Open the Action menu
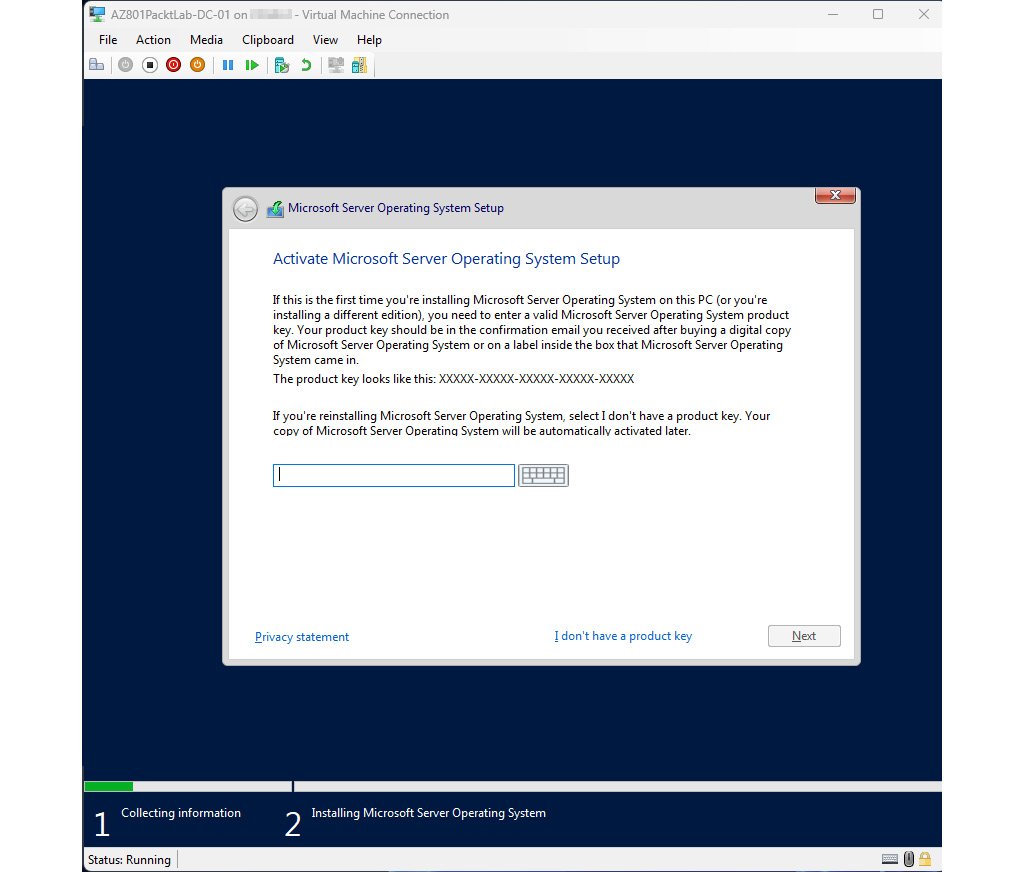 point(153,40)
